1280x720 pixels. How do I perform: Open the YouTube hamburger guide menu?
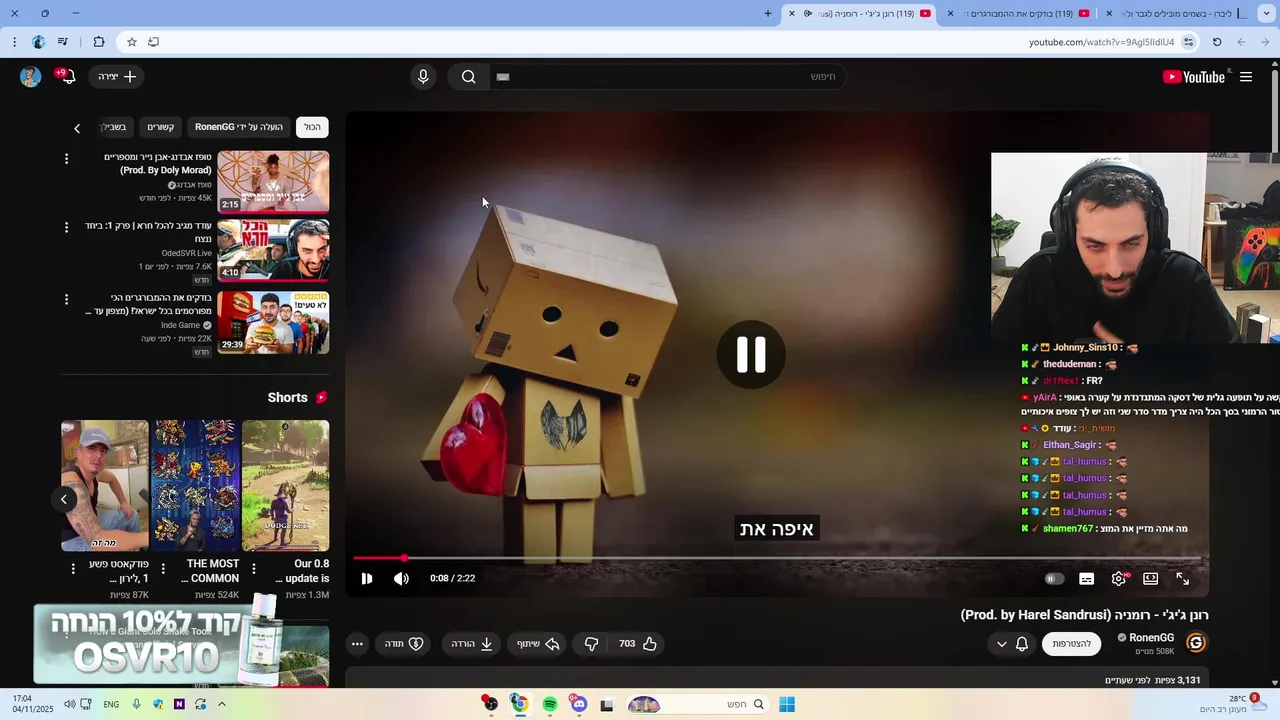(1246, 77)
